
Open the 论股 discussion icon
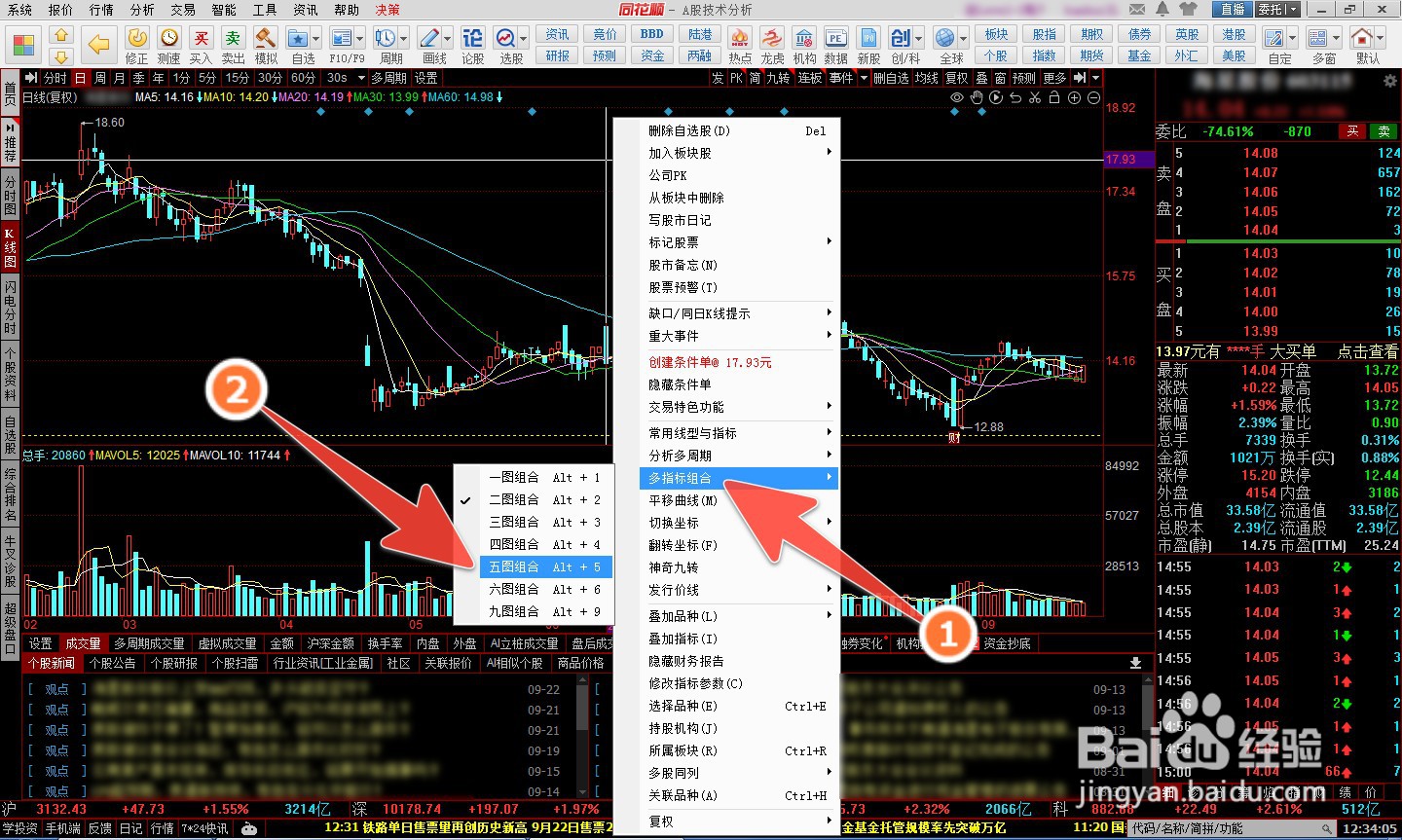[473, 38]
